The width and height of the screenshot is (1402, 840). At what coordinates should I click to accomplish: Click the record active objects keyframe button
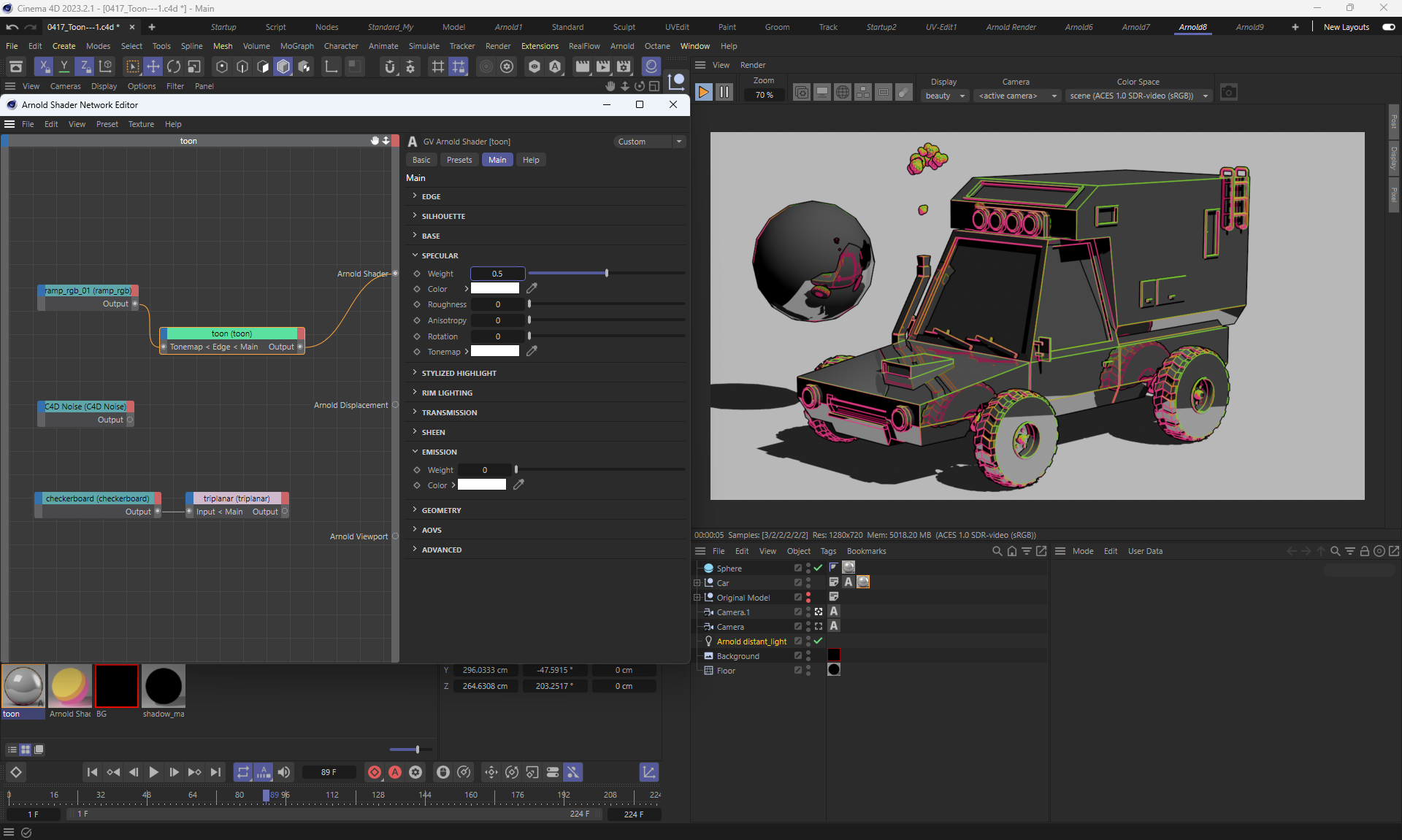click(x=375, y=772)
